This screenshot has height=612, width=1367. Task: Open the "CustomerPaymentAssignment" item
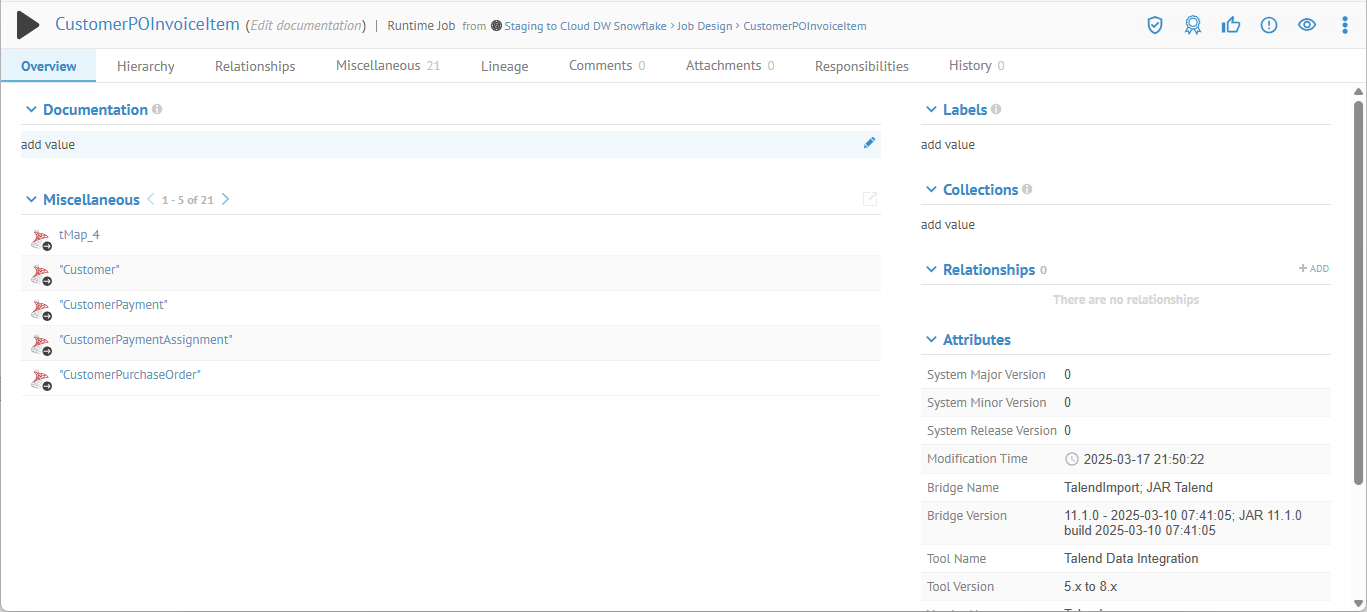point(146,340)
